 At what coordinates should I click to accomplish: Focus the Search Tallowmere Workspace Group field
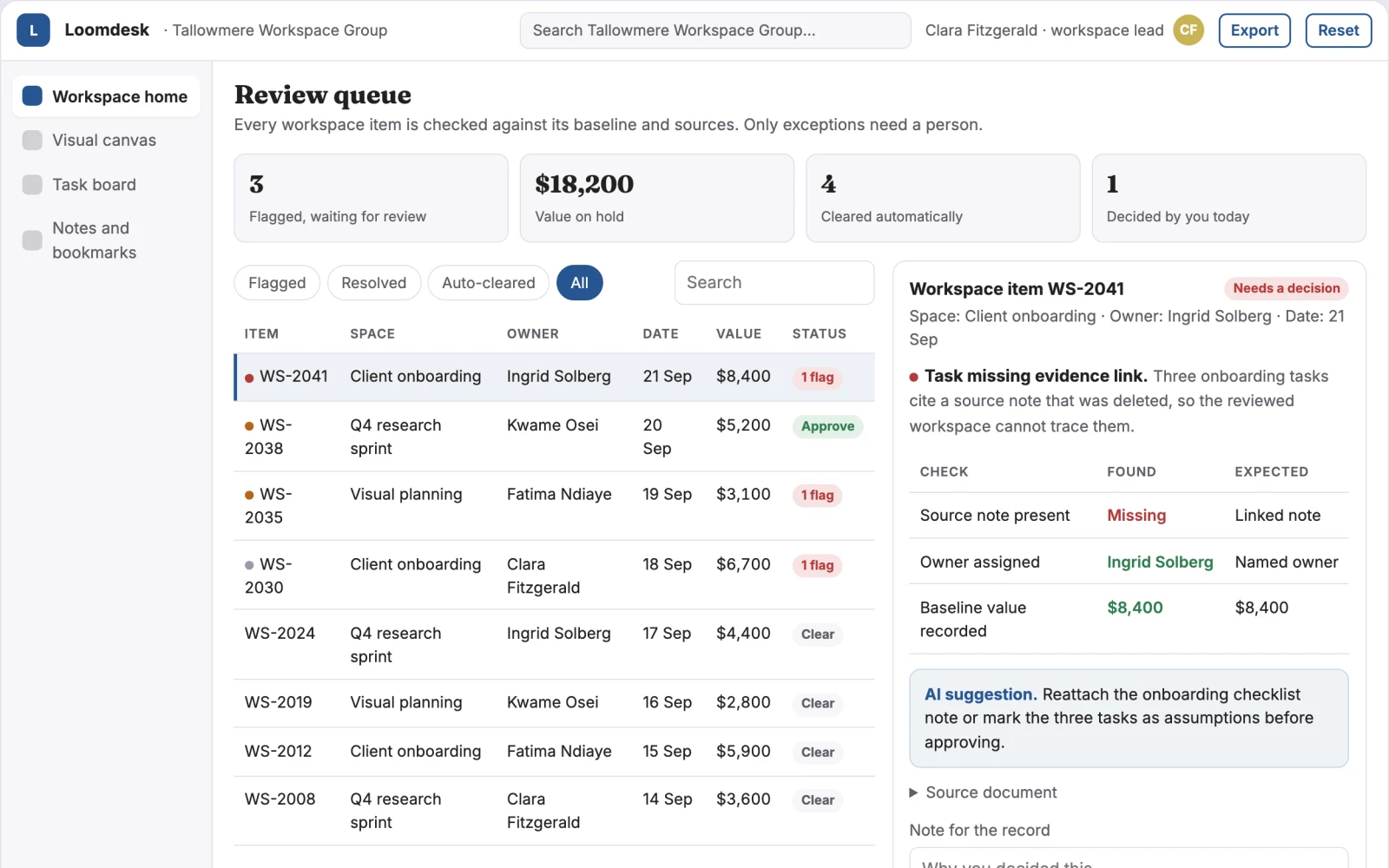pos(715,30)
